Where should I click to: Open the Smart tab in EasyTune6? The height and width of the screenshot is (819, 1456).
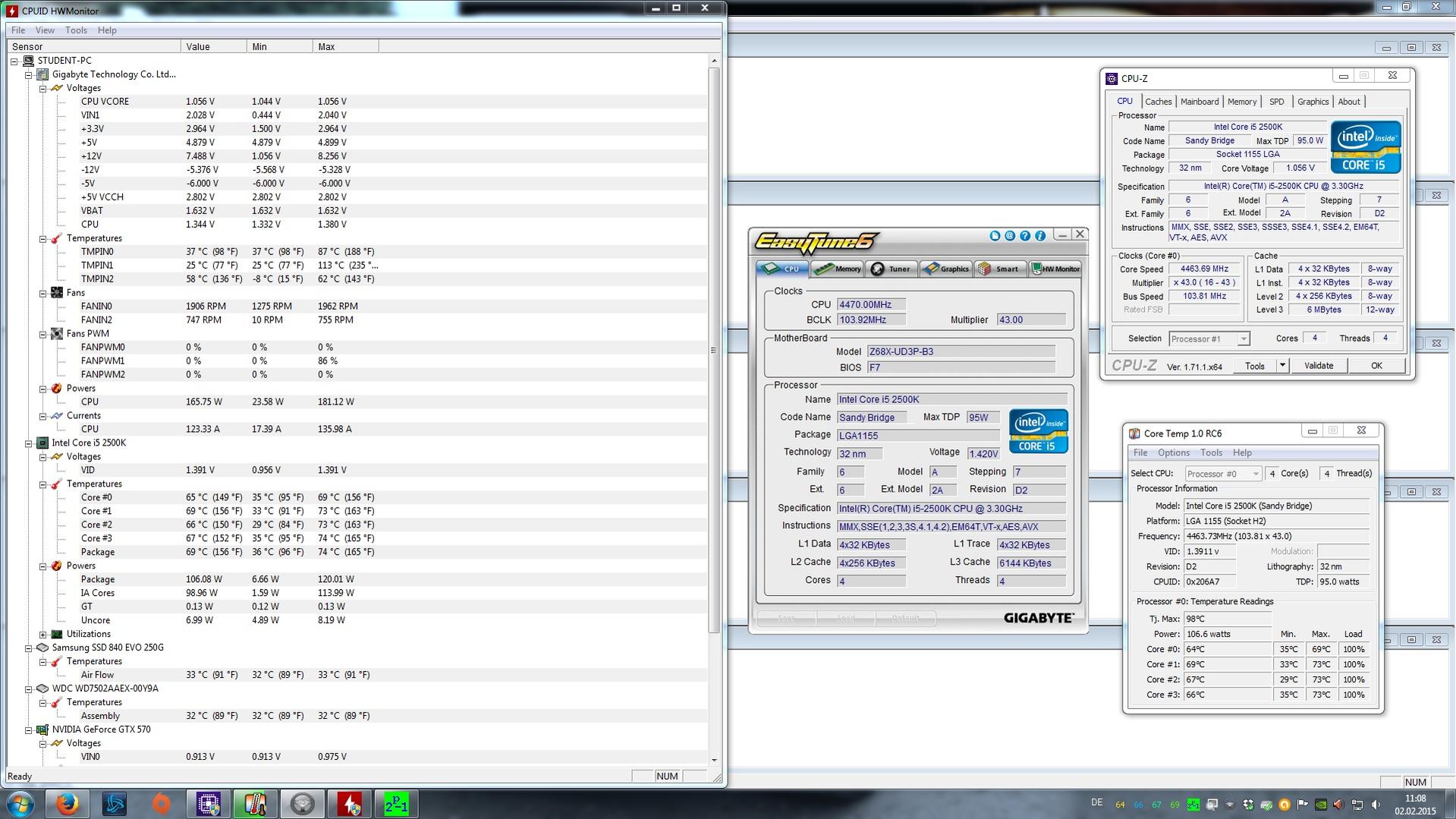point(999,269)
